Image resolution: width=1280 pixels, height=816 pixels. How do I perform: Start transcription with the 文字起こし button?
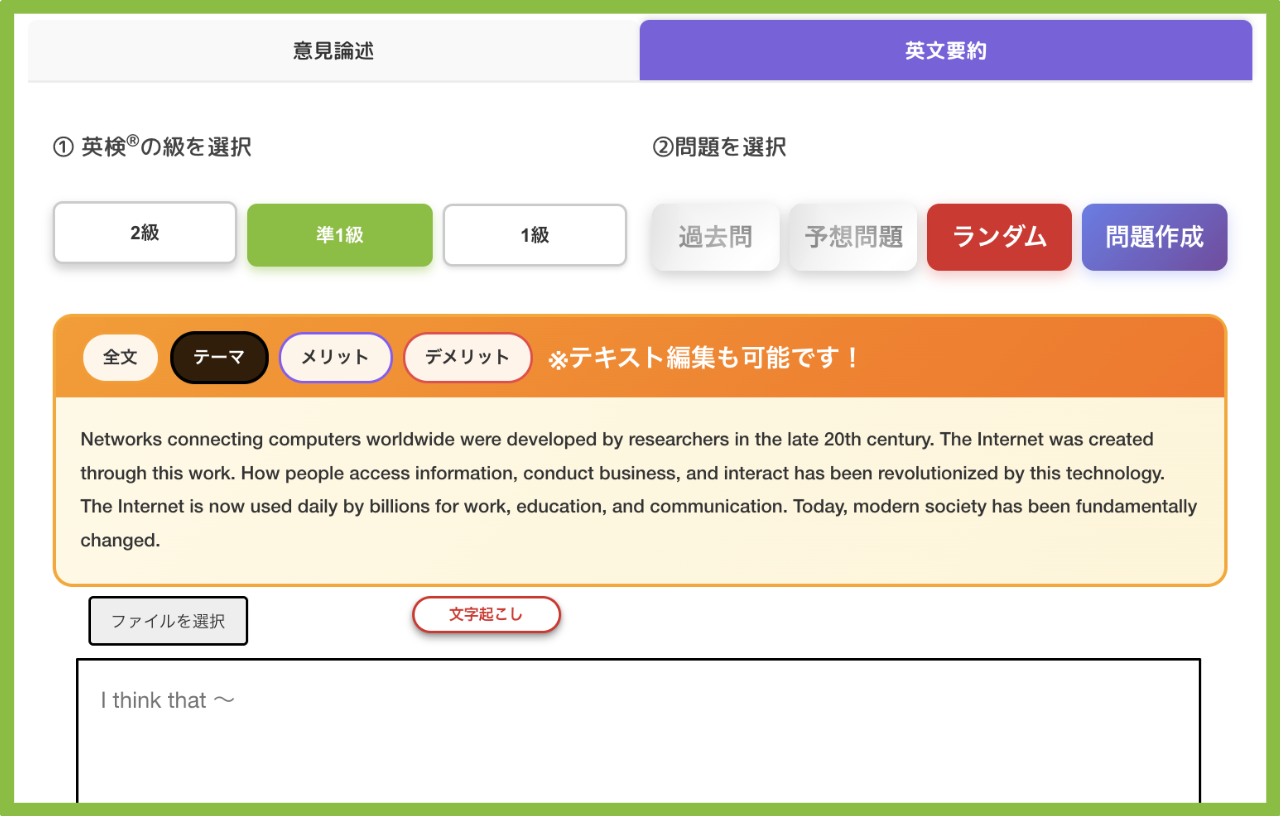486,614
